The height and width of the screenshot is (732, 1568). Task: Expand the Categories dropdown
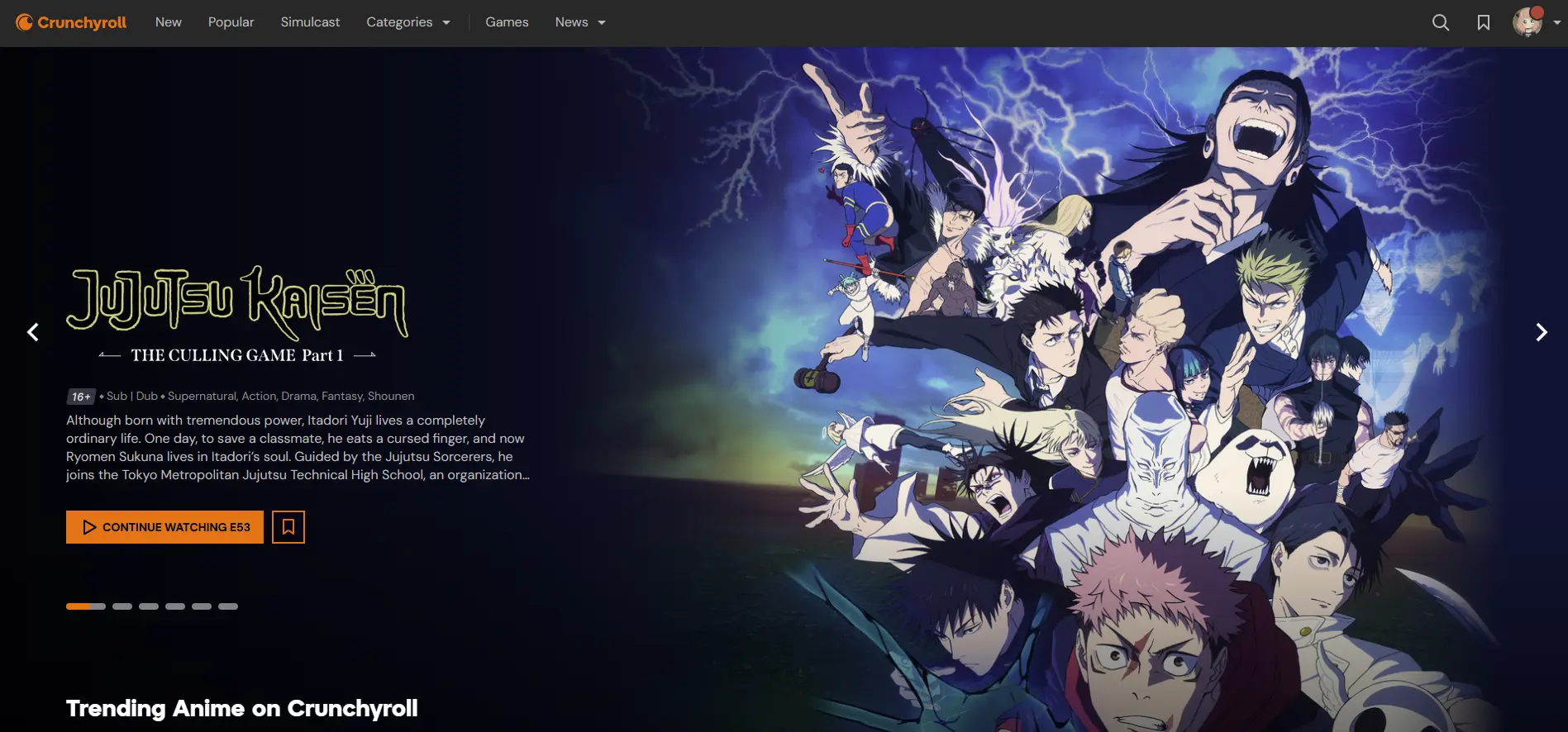(x=408, y=22)
